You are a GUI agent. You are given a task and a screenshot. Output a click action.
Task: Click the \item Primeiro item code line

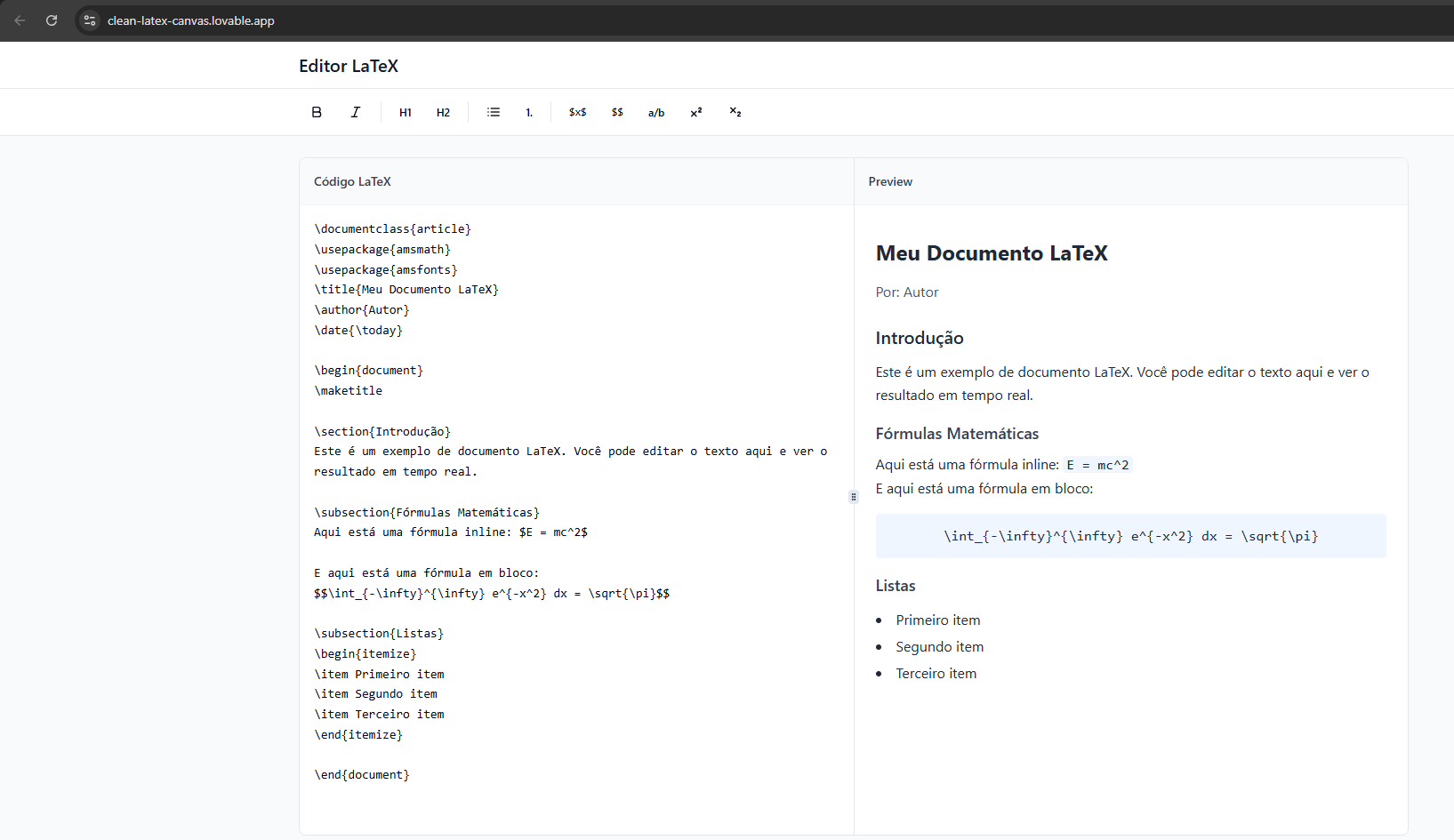[x=379, y=675]
